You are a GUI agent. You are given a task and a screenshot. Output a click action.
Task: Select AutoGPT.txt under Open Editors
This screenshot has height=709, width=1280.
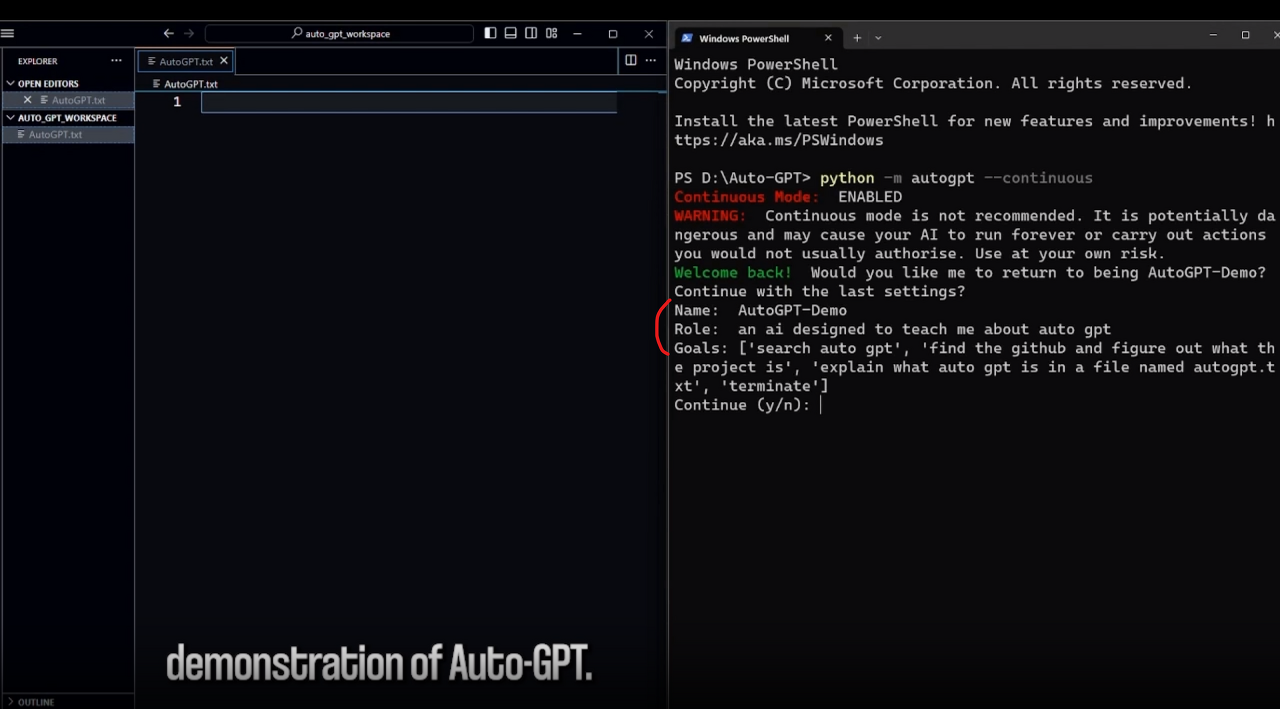point(78,100)
